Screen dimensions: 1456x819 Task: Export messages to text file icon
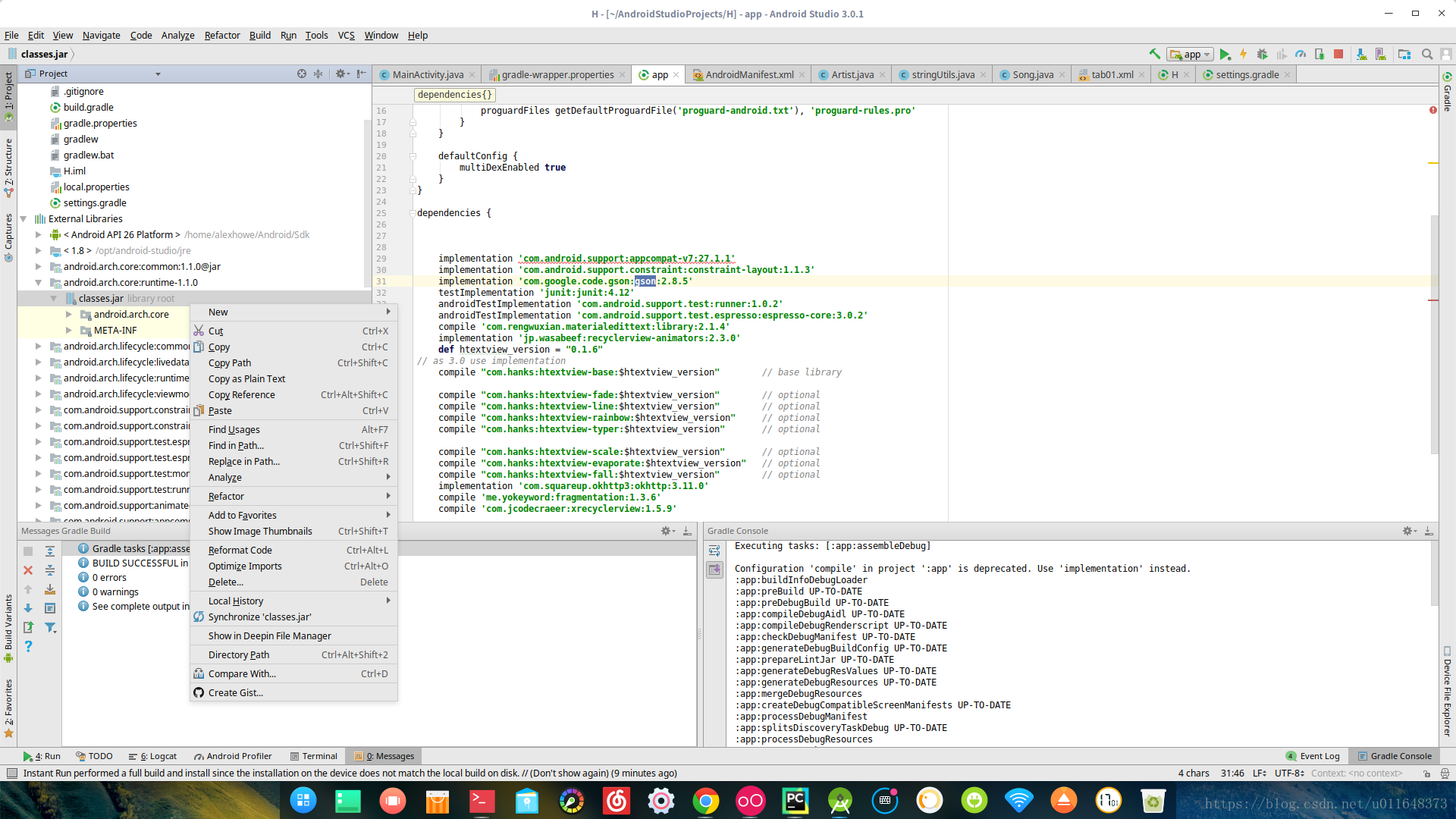(28, 627)
